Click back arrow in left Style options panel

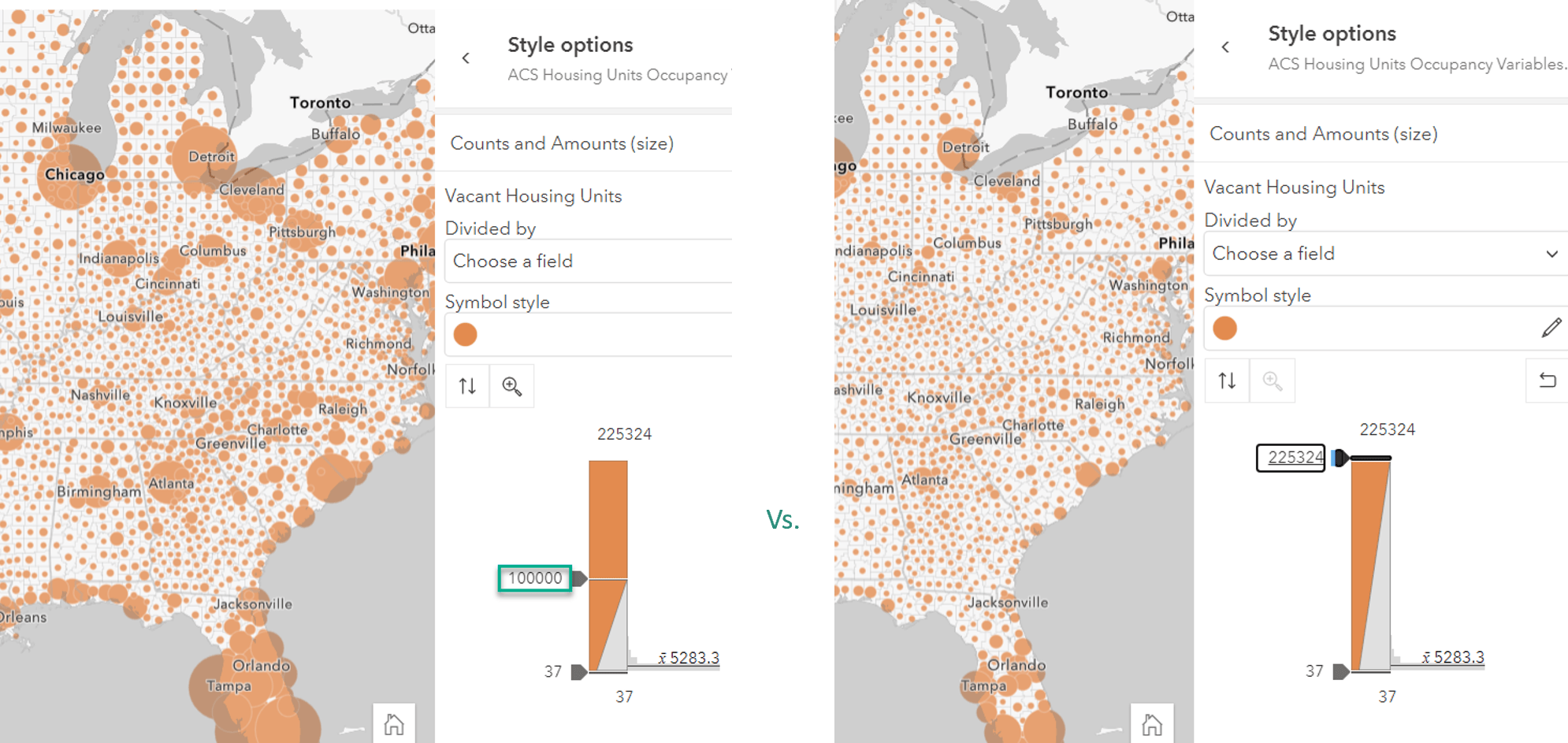tap(466, 58)
